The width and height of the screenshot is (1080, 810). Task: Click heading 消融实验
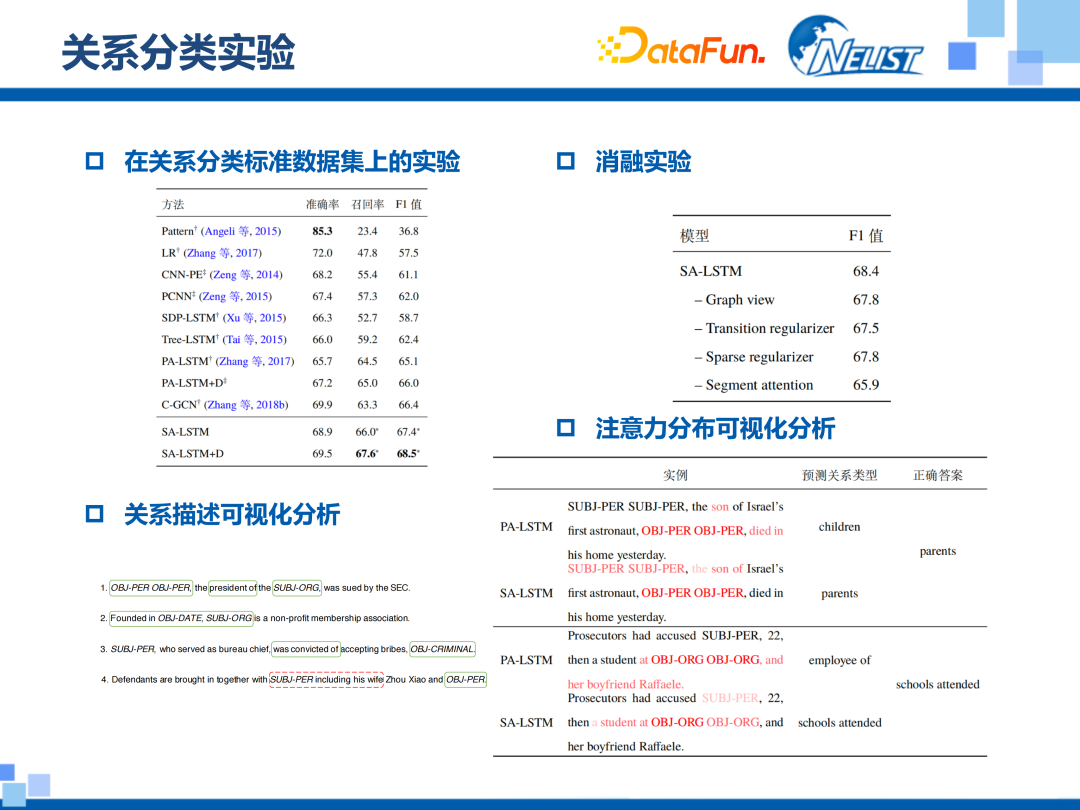click(x=643, y=161)
